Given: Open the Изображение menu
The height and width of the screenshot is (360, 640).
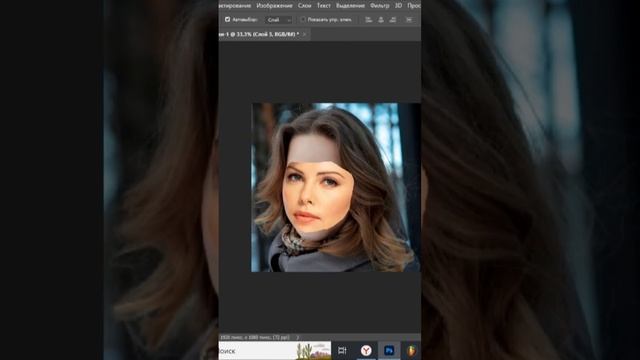Looking at the screenshot, I should click(x=274, y=6).
